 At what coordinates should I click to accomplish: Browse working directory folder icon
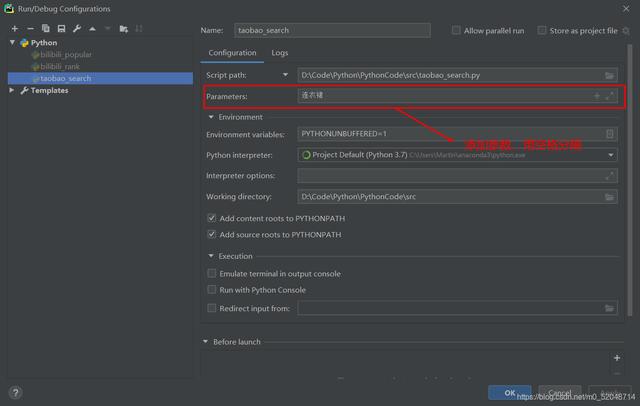click(610, 197)
